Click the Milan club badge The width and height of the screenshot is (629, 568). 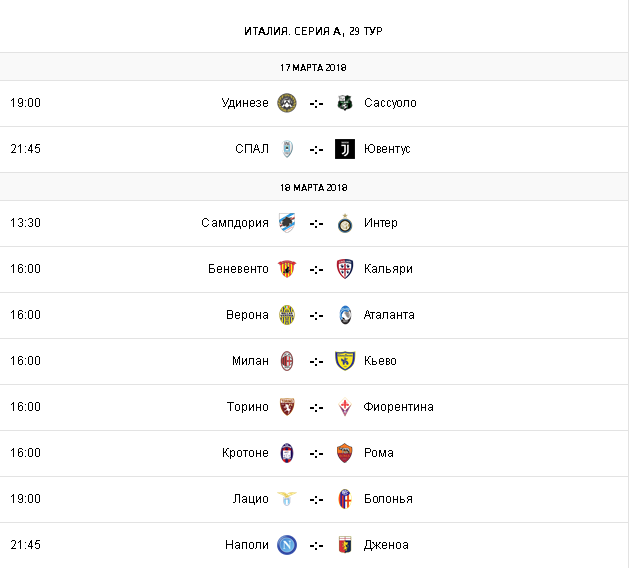click(287, 361)
